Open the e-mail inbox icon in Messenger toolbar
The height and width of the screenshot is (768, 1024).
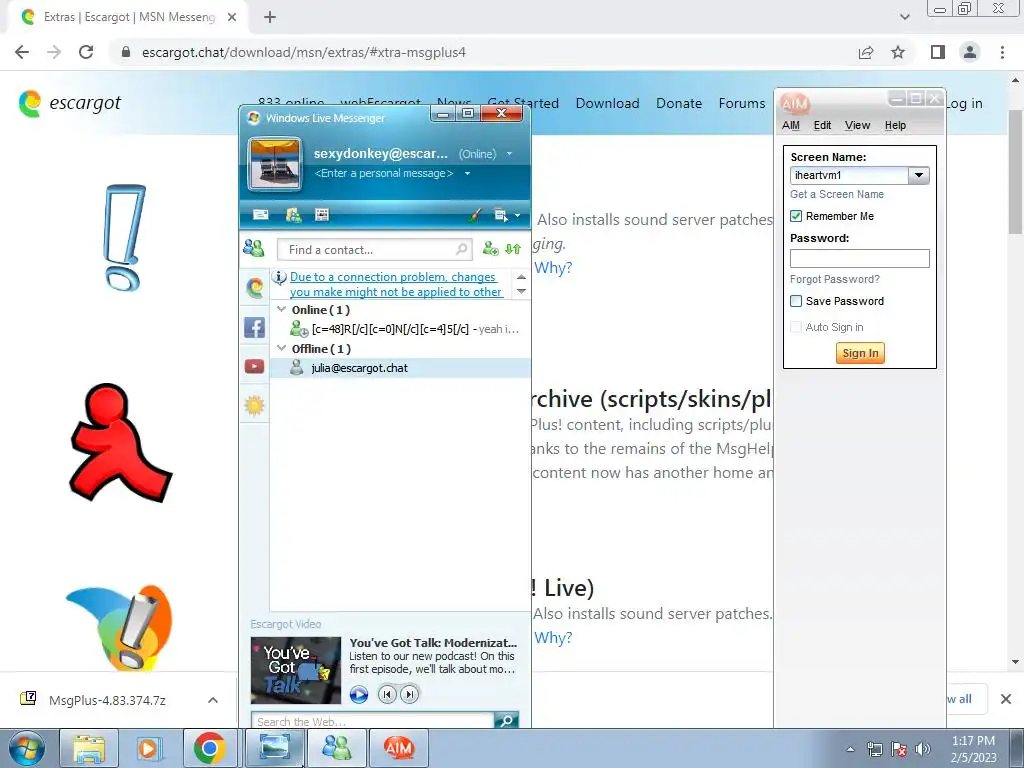[261, 214]
